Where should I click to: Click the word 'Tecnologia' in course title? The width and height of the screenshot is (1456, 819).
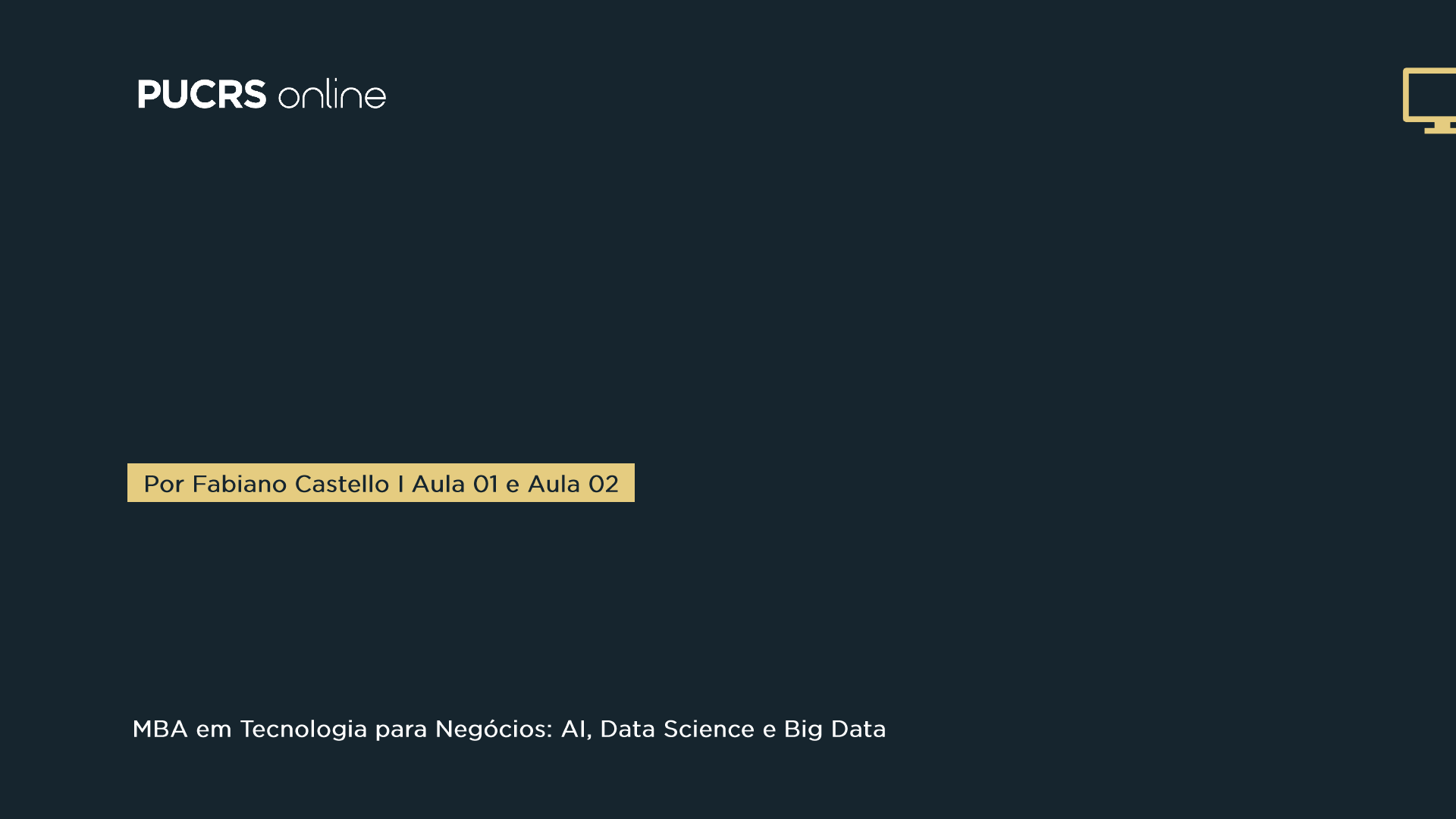pyautogui.click(x=303, y=729)
